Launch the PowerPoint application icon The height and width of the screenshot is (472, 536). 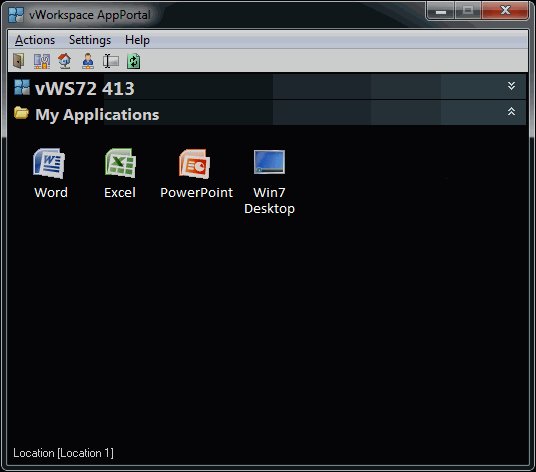[x=195, y=164]
